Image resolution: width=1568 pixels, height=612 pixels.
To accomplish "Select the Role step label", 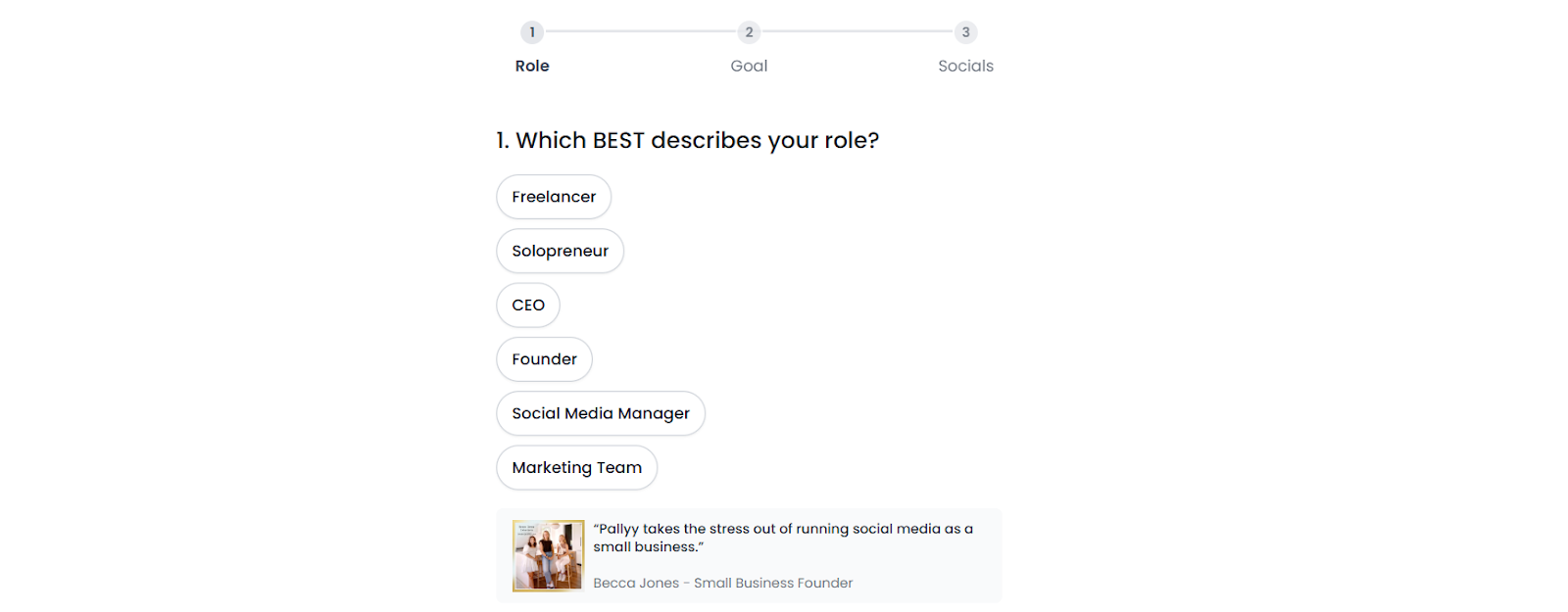I will click(x=532, y=66).
